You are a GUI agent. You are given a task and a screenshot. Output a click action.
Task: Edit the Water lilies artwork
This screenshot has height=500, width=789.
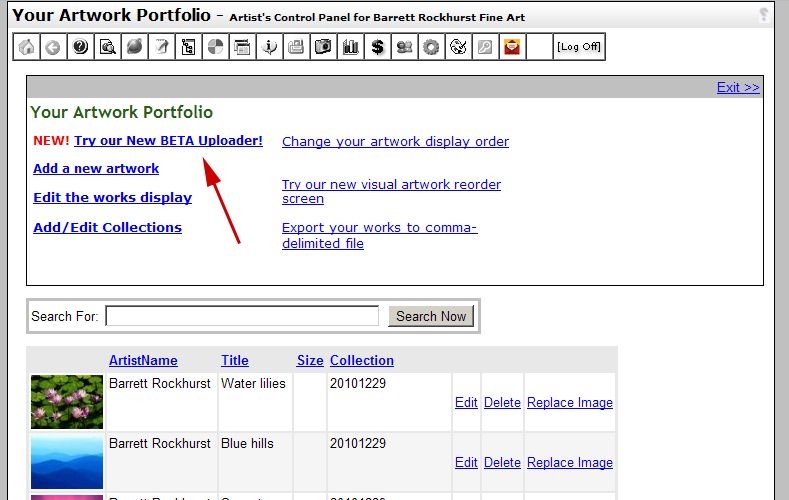click(466, 402)
